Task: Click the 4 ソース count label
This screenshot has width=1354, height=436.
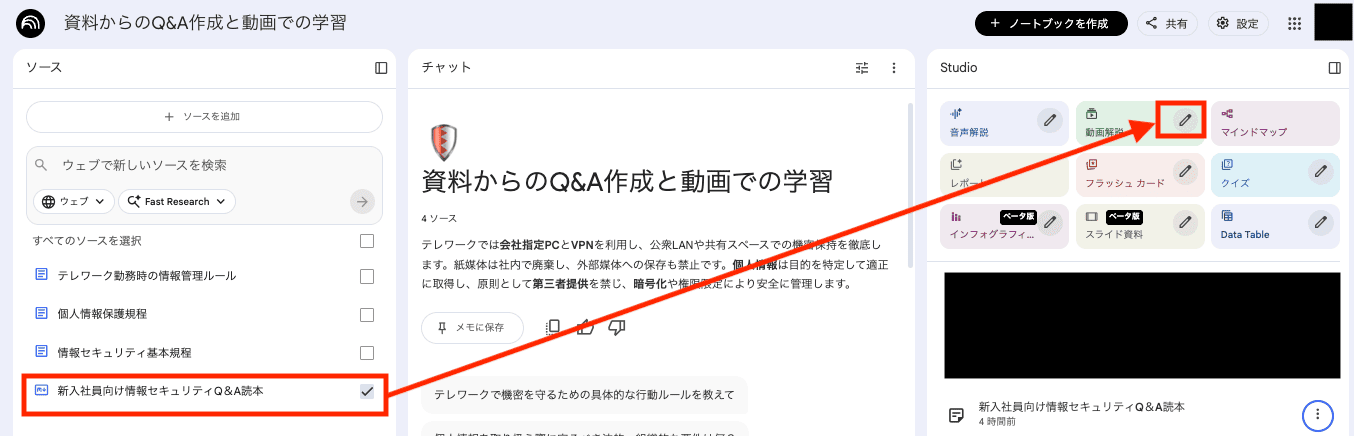Action: [x=438, y=218]
